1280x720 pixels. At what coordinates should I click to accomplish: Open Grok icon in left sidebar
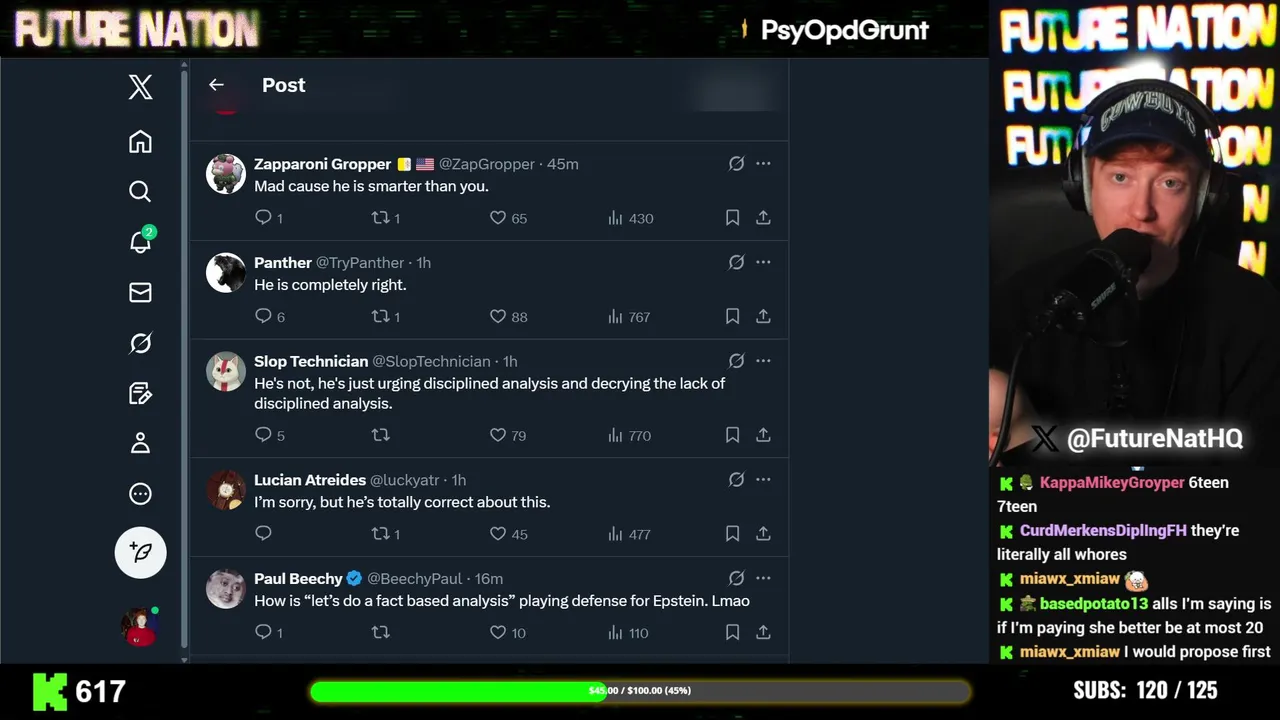coord(140,343)
